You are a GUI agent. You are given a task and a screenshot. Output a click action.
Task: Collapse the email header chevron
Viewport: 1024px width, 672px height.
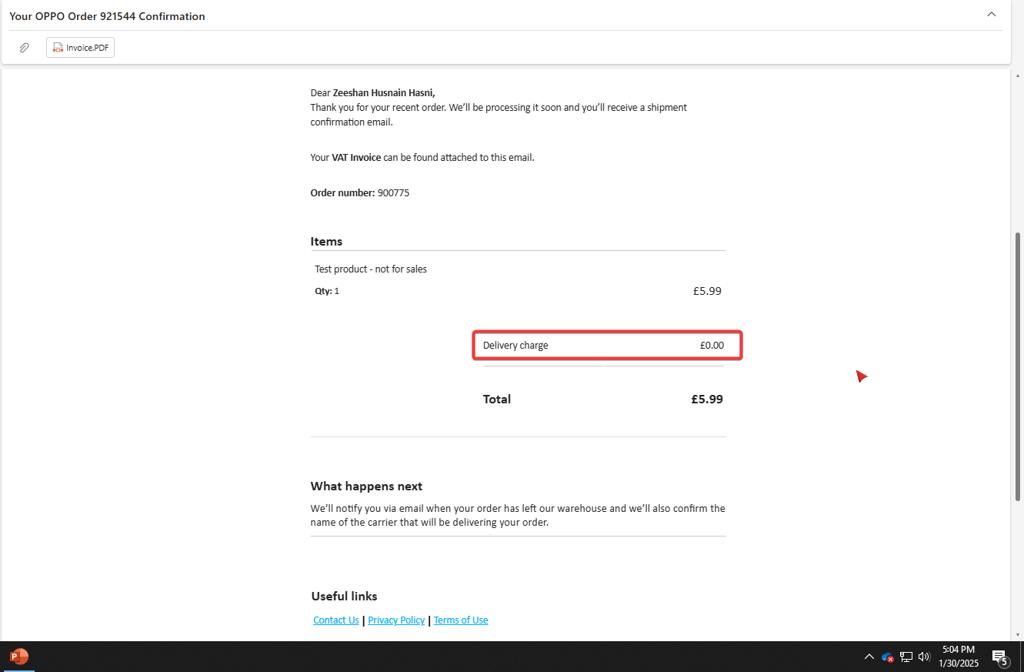(991, 15)
